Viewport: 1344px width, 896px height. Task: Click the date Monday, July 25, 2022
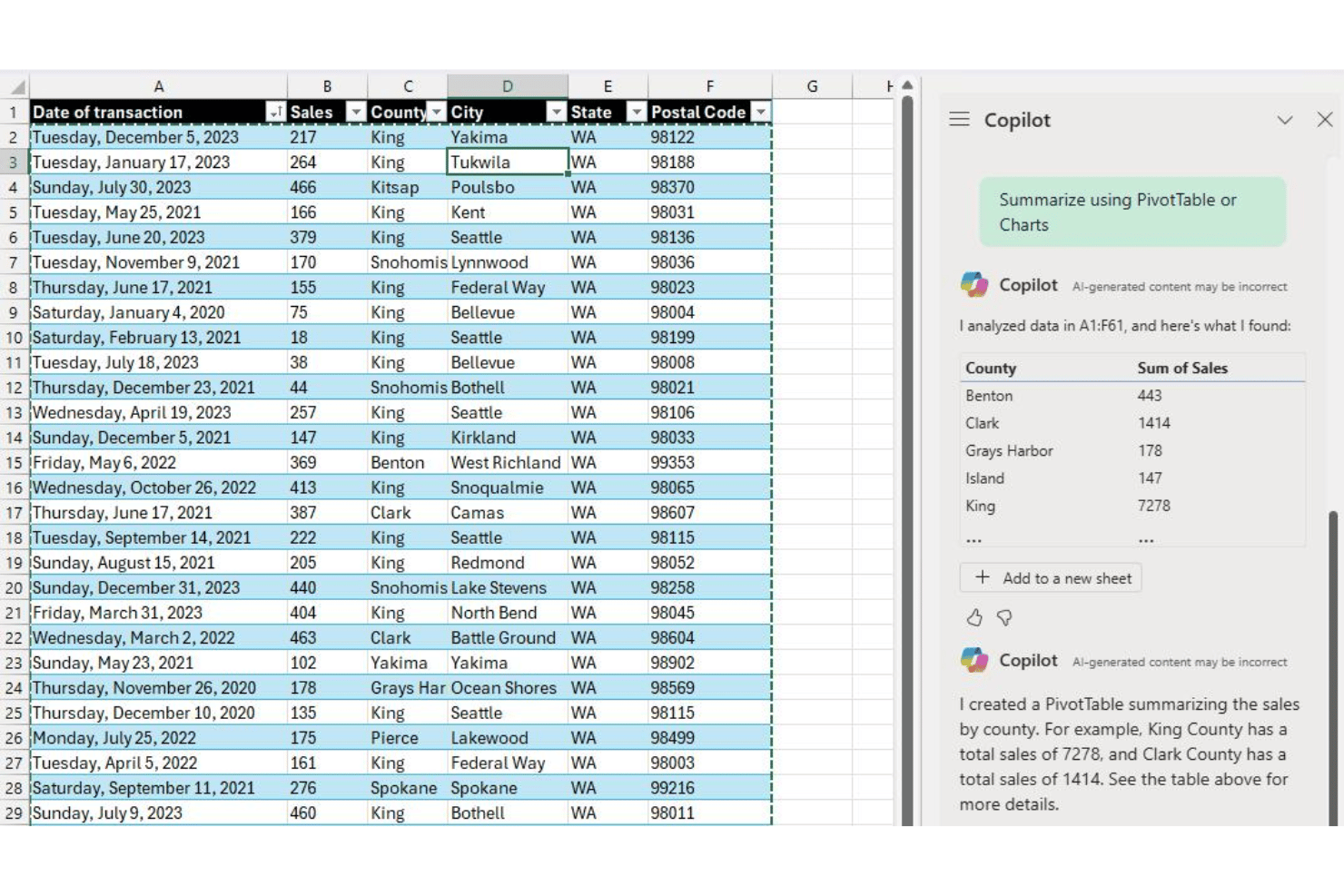click(158, 738)
